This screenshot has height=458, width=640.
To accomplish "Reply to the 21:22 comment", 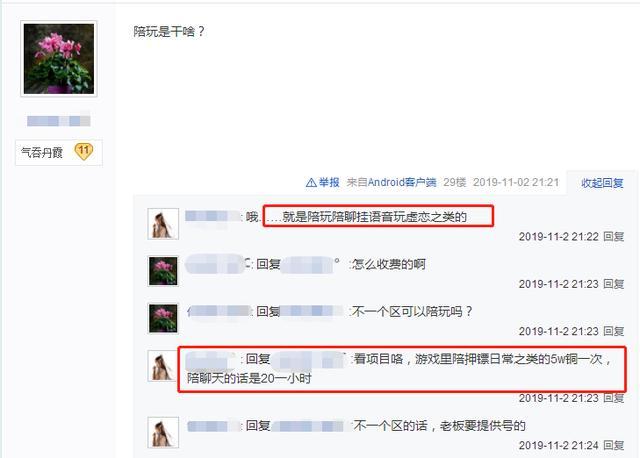I will (613, 236).
